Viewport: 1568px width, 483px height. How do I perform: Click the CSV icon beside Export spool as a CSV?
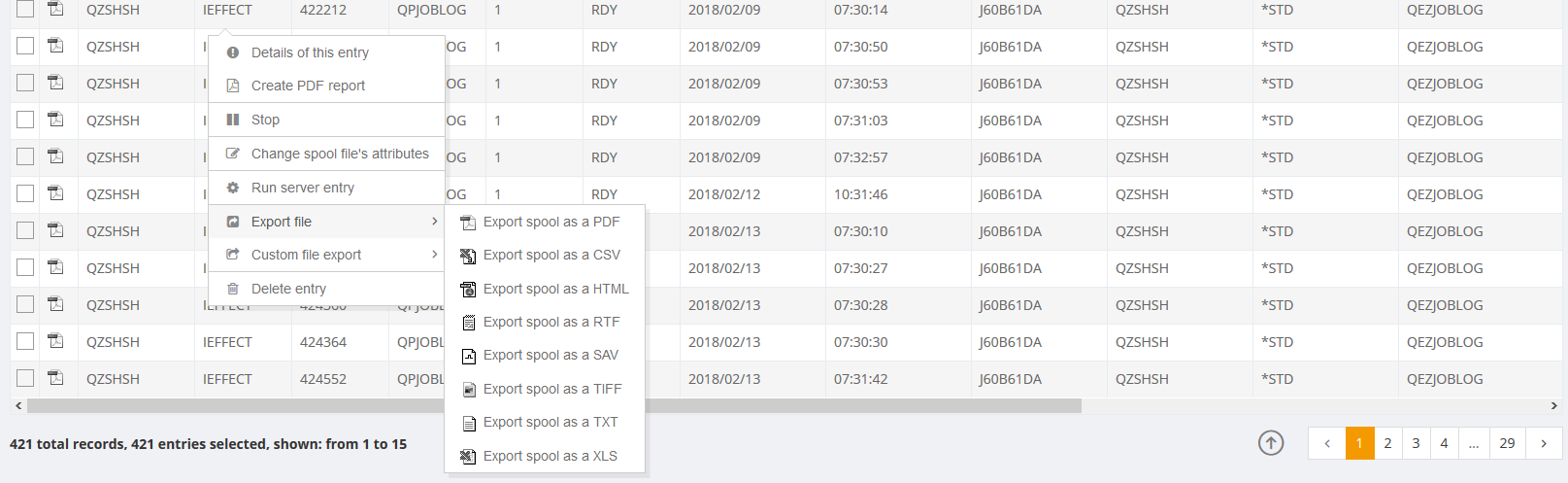468,256
